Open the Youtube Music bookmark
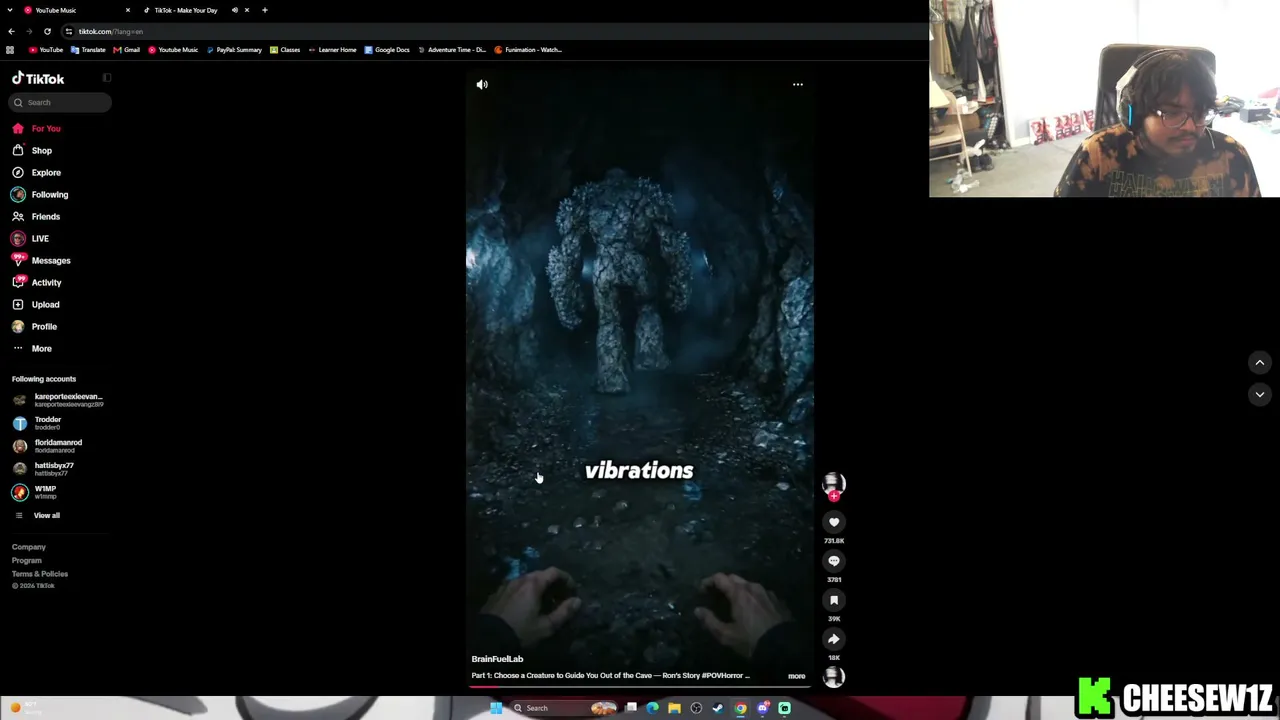1280x720 pixels. coord(173,50)
